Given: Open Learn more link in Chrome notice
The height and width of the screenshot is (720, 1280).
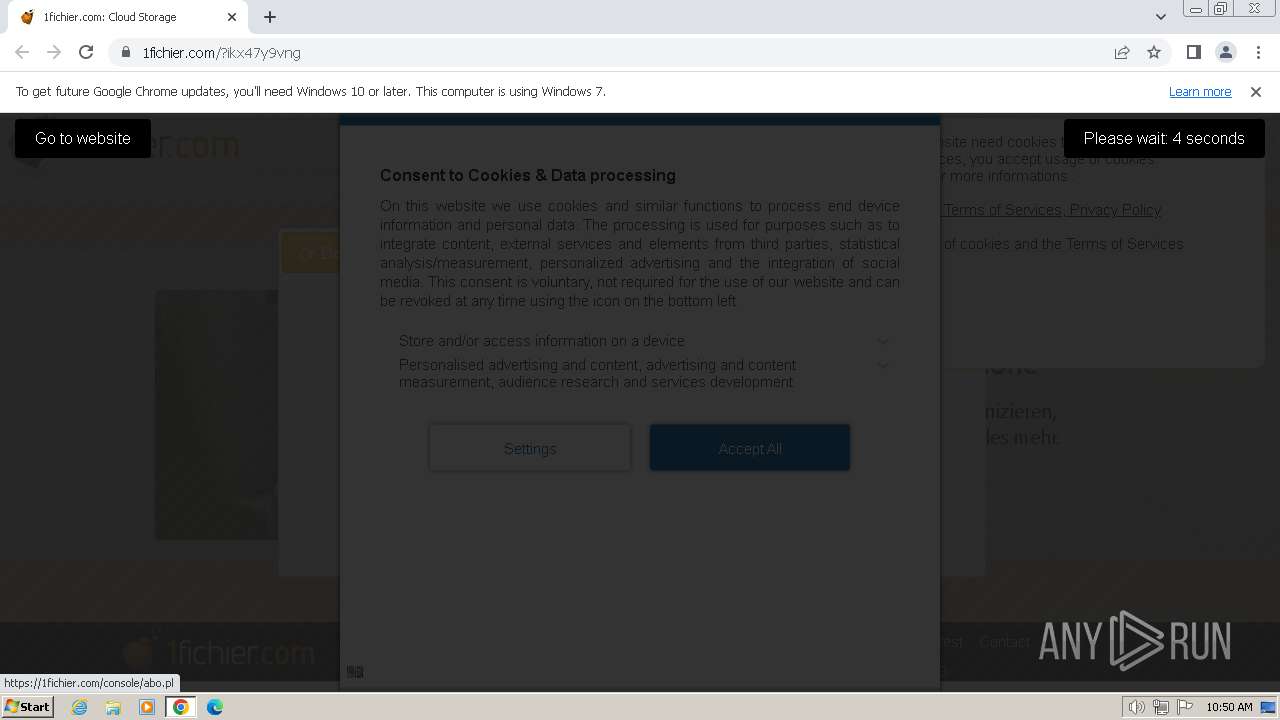Looking at the screenshot, I should 1200,91.
